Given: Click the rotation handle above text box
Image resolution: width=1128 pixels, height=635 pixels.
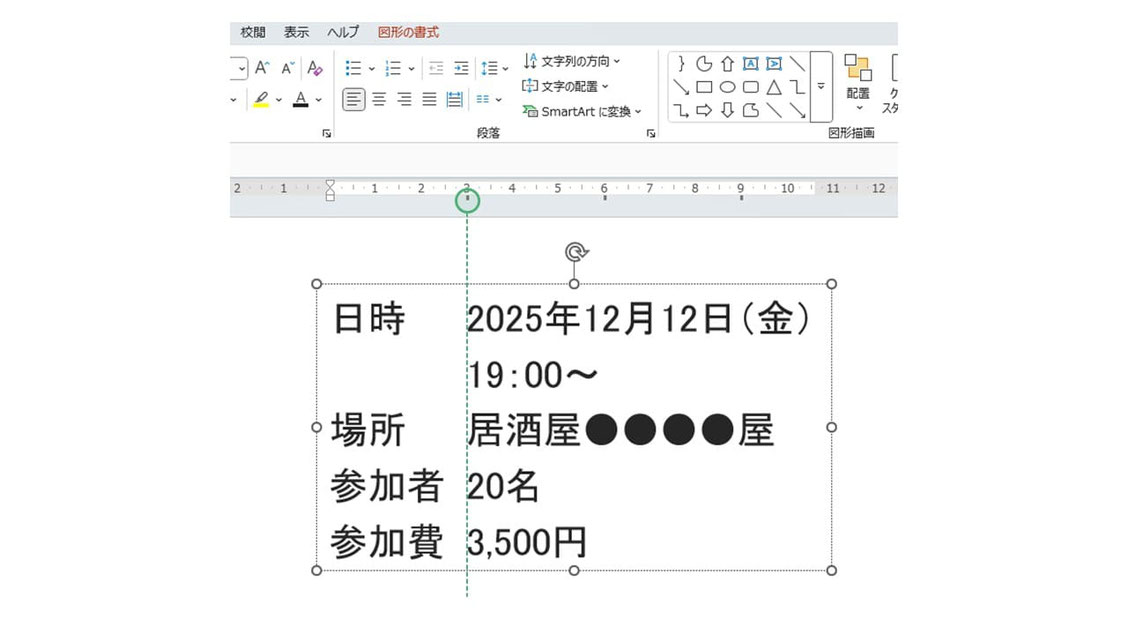Looking at the screenshot, I should click(x=576, y=252).
